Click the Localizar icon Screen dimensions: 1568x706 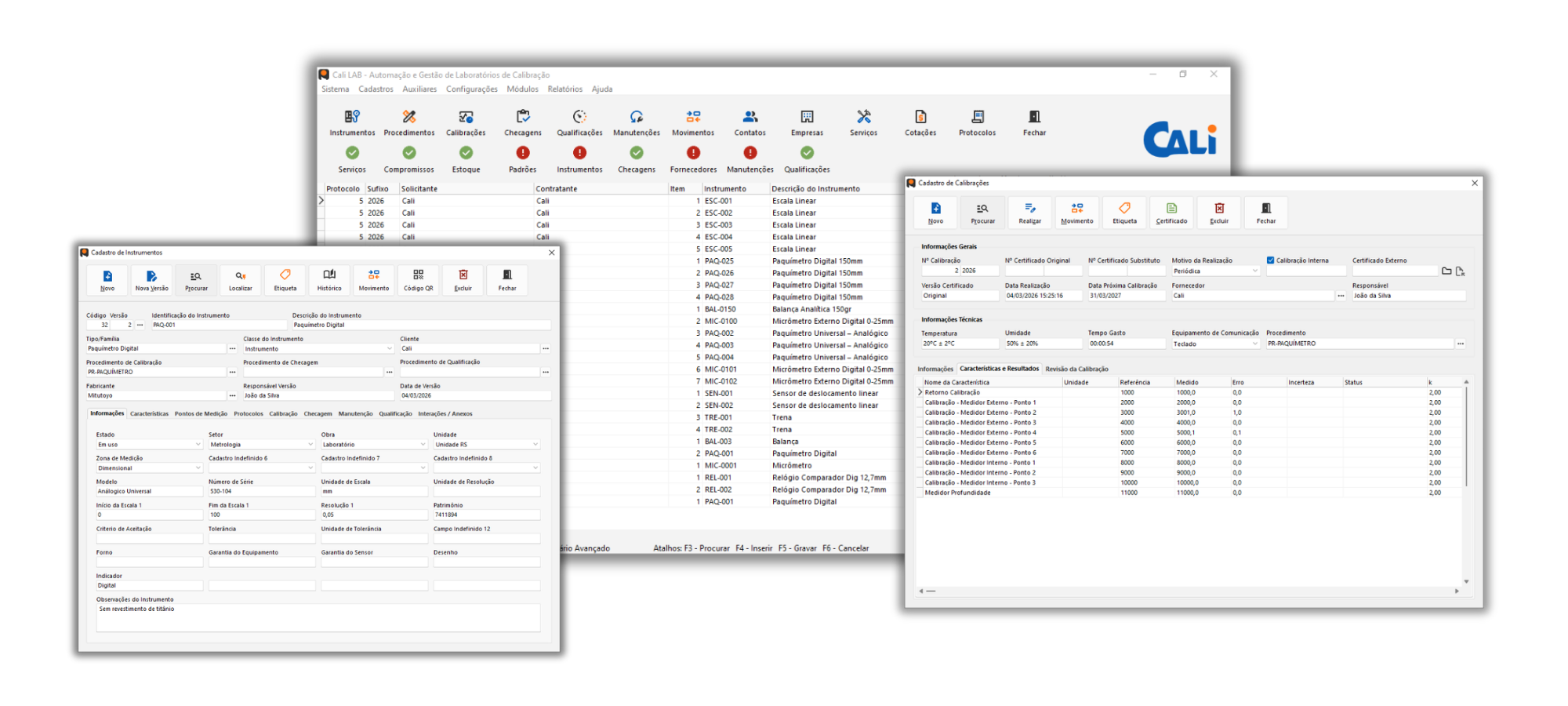point(241,279)
